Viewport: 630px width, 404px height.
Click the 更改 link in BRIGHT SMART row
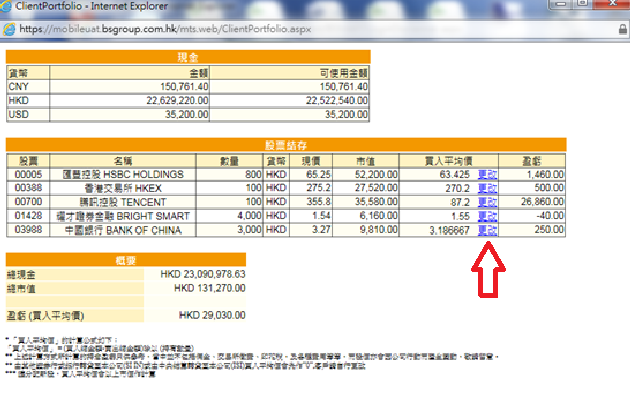[487, 216]
